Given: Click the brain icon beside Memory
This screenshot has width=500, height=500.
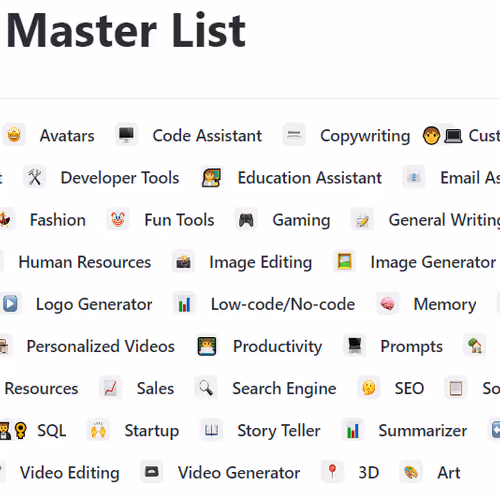Looking at the screenshot, I should [387, 304].
